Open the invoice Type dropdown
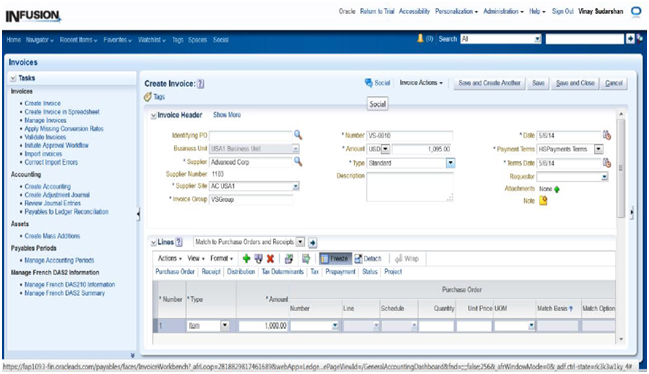Image resolution: width=649 pixels, height=374 pixels. [450, 163]
